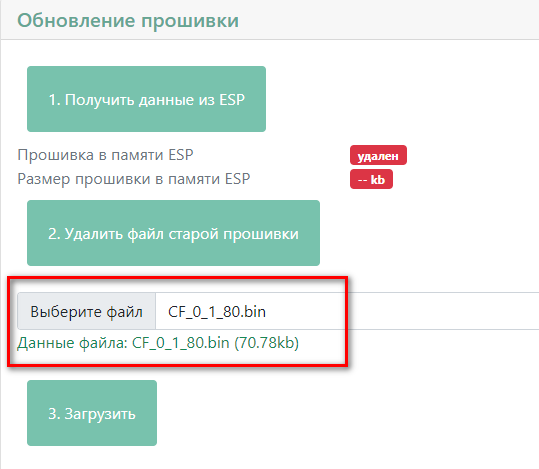Click the red '-- kb' size badge
This screenshot has width=539, height=469.
pos(371,179)
